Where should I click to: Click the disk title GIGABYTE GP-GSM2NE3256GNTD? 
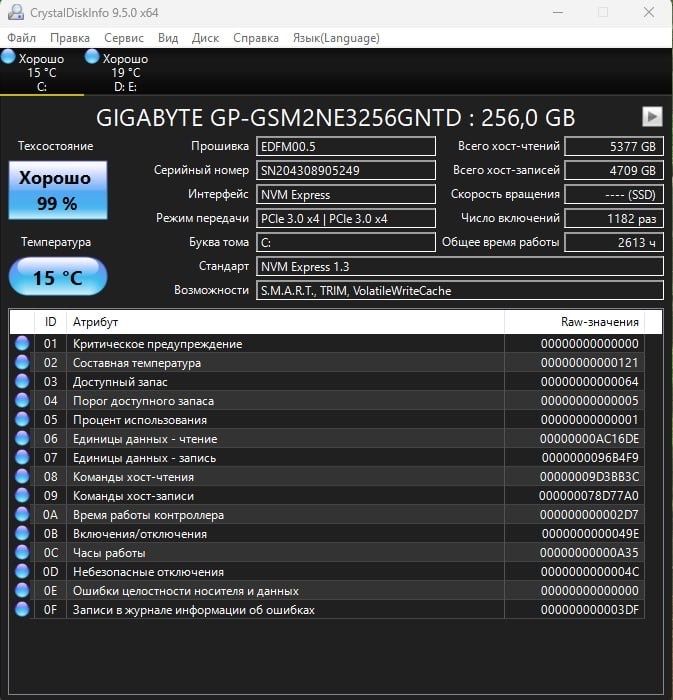coord(278,118)
